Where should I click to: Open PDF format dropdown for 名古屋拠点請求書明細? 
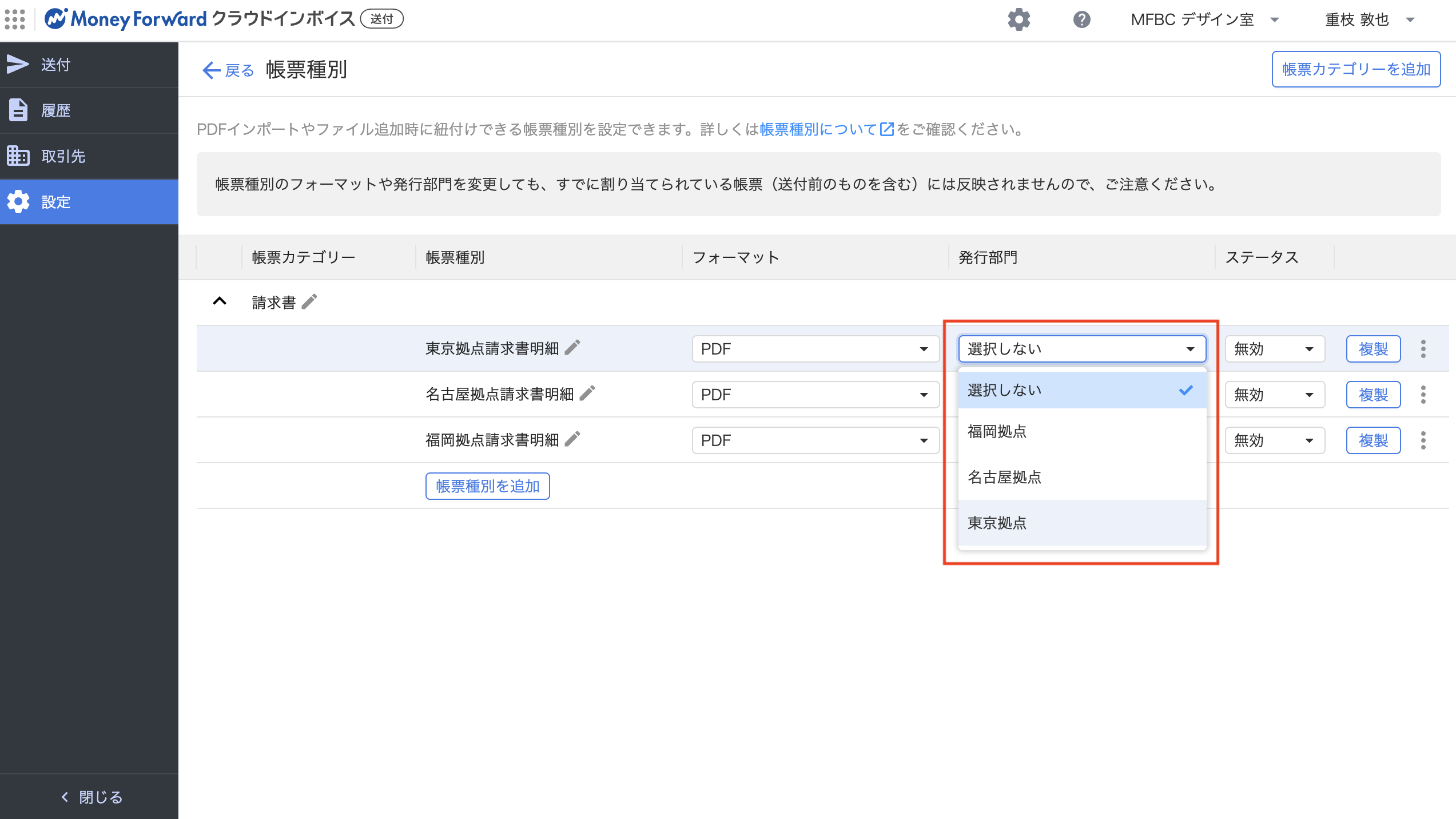coord(815,395)
